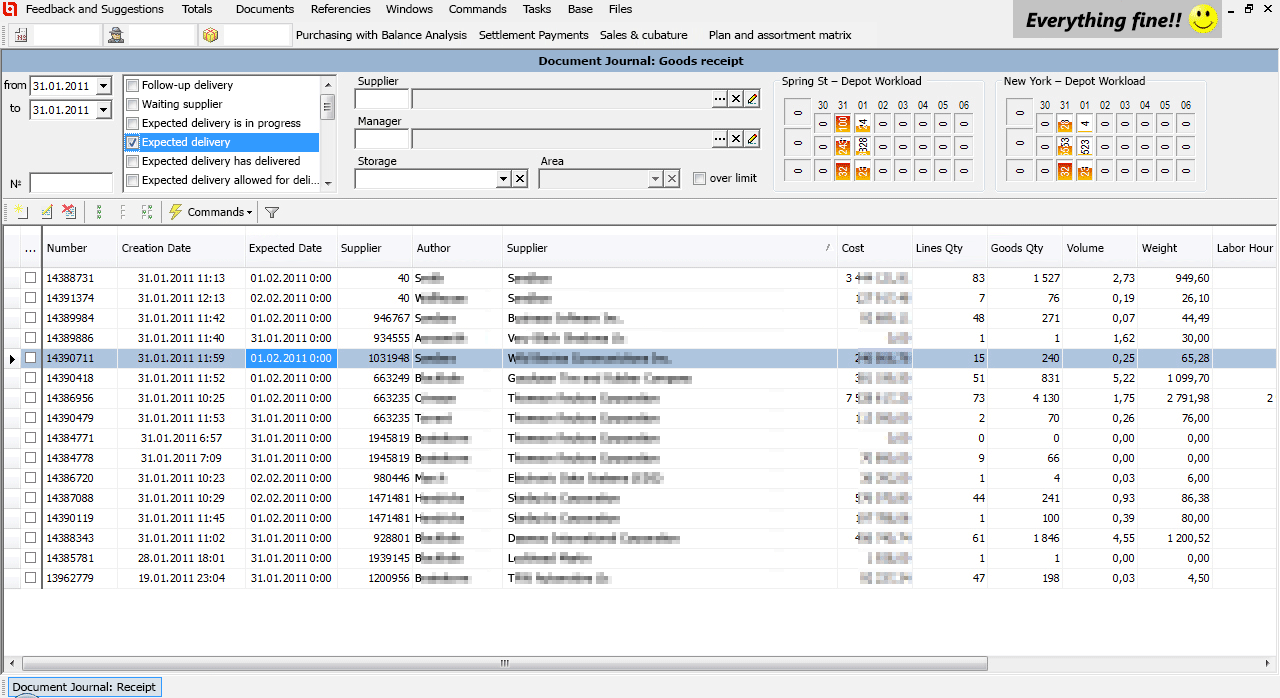Expand the Storage dropdown
Image resolution: width=1280 pixels, height=698 pixels.
(503, 178)
